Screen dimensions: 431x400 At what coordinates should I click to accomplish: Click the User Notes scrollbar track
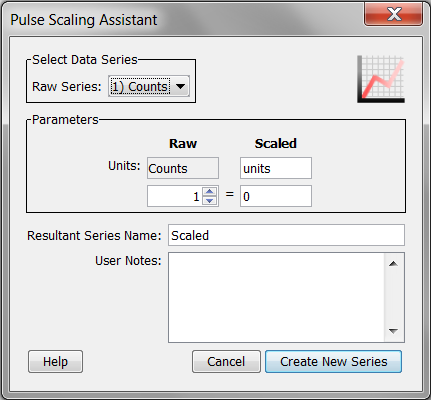(x=393, y=297)
